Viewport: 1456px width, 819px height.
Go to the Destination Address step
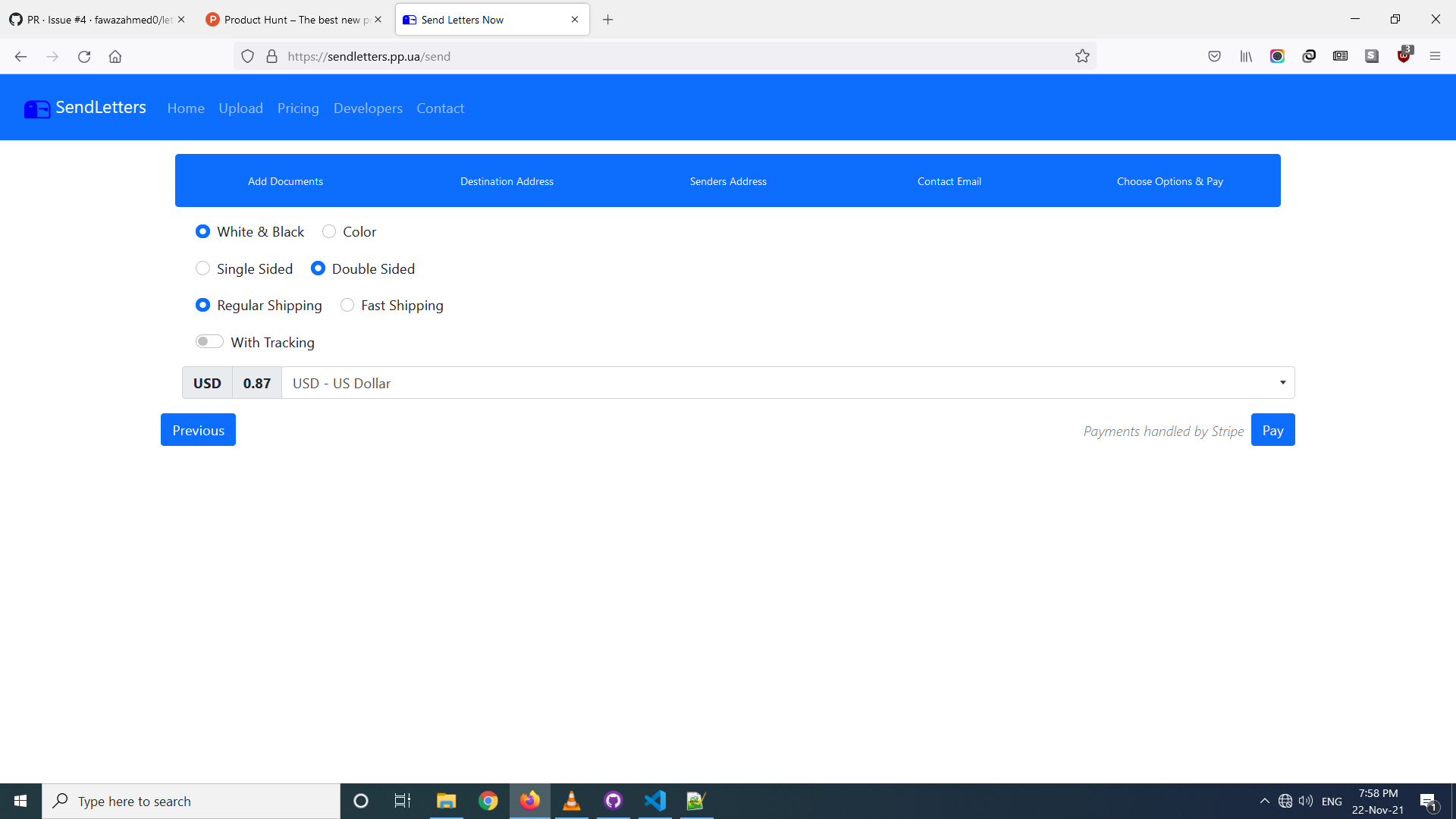coord(507,181)
